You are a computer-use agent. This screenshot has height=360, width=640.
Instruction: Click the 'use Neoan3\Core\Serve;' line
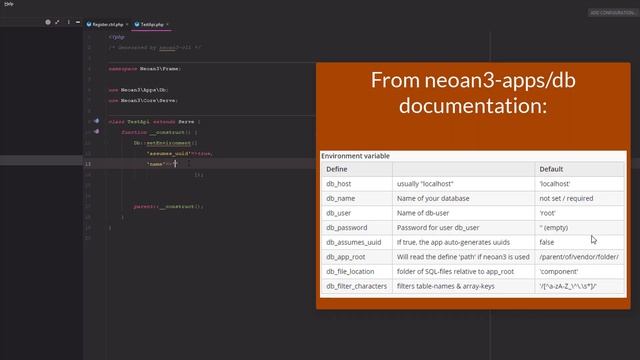tap(143, 100)
